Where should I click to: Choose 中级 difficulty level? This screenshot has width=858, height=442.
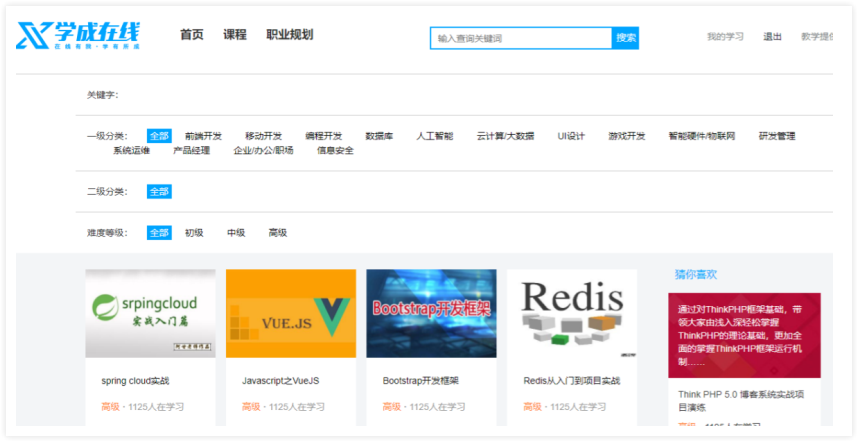(x=236, y=232)
